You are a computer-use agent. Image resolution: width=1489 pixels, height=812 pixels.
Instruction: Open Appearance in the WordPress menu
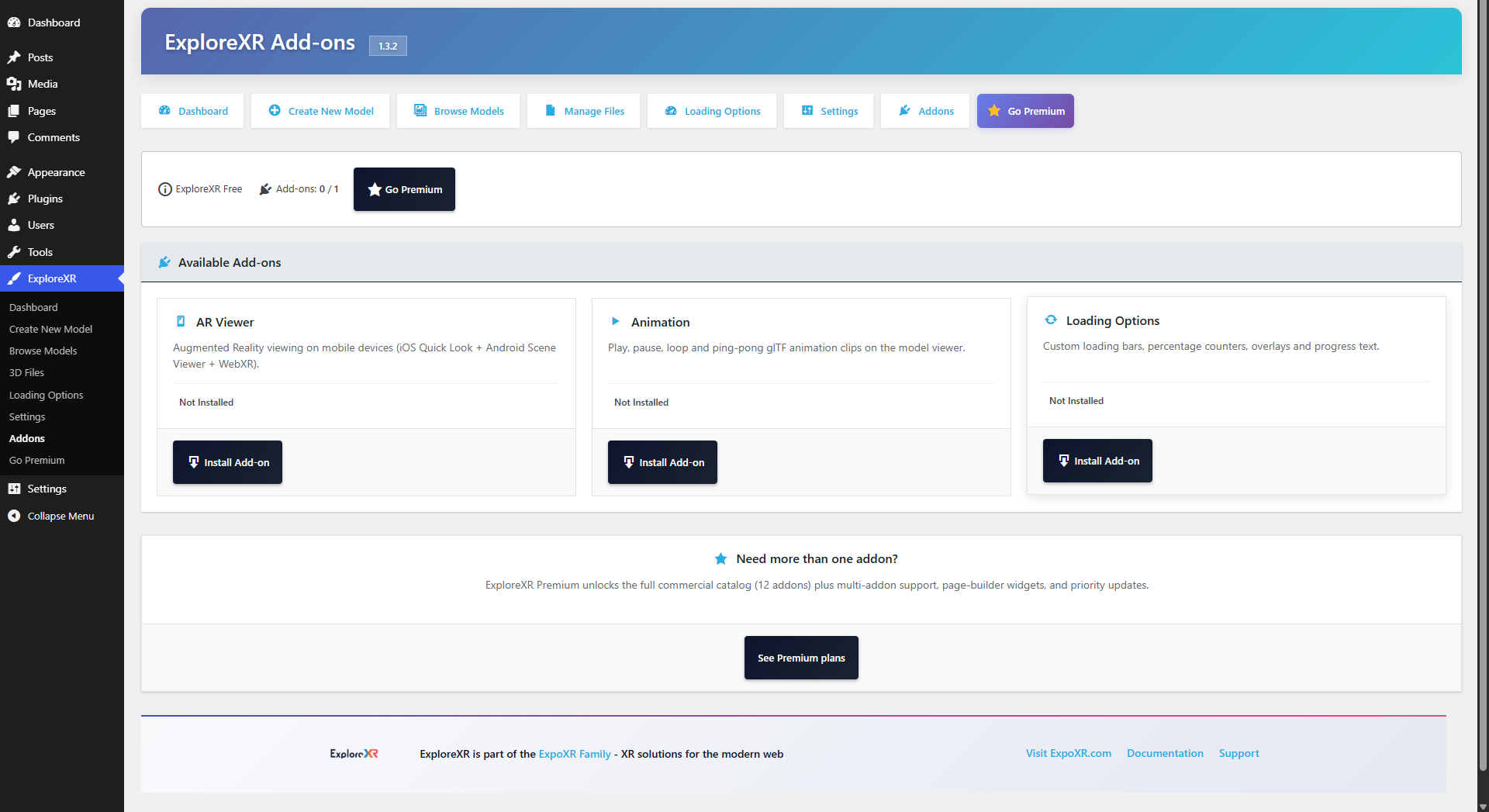click(62, 172)
